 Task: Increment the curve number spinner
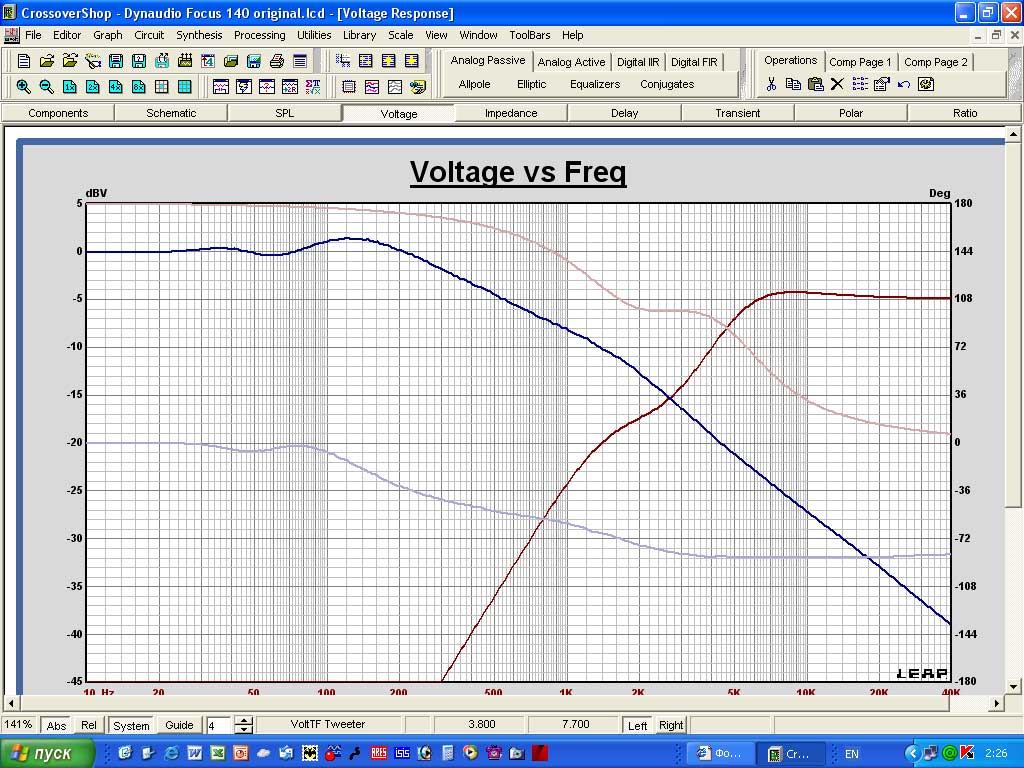point(244,721)
